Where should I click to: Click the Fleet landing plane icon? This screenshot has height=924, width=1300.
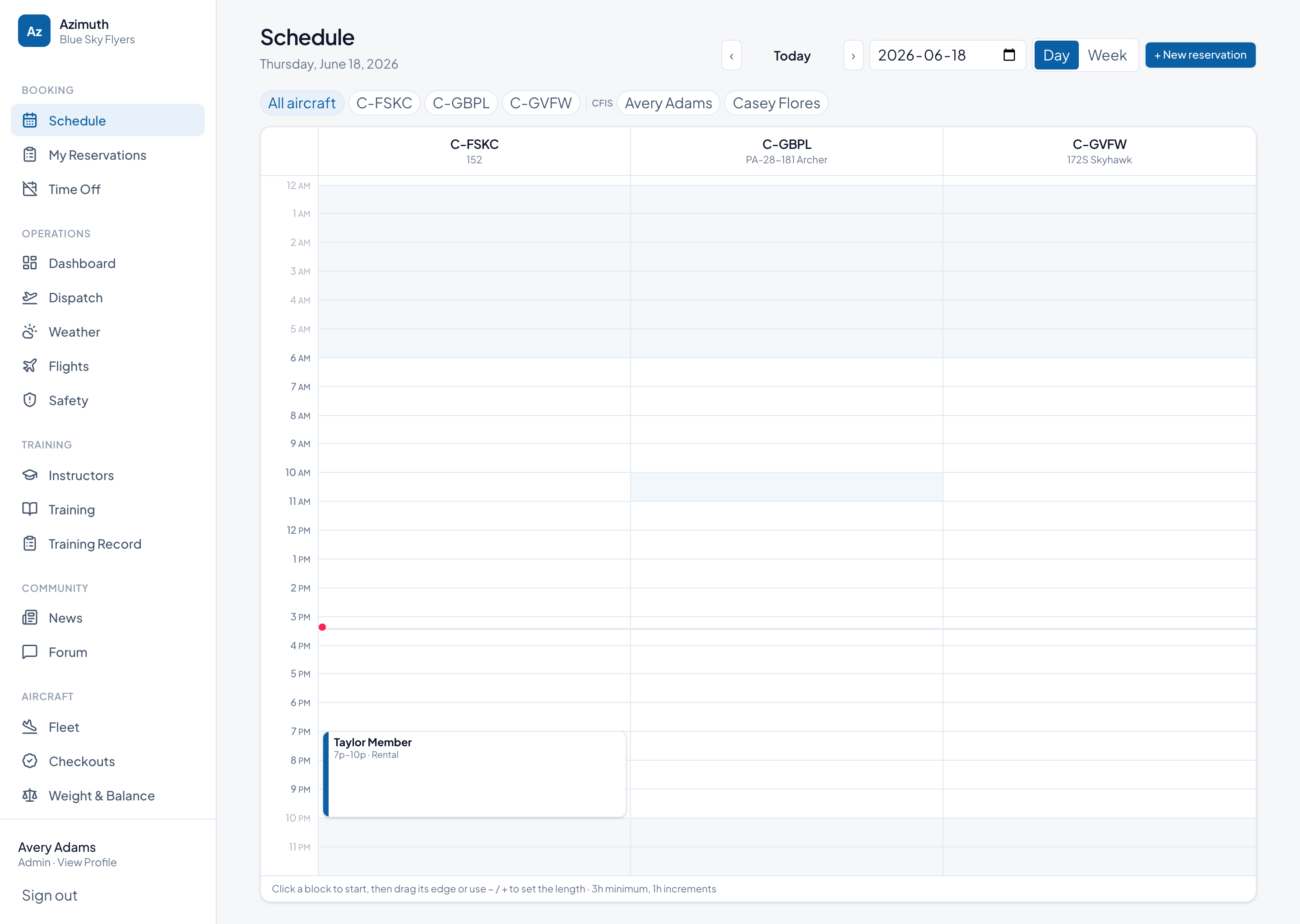pyautogui.click(x=30, y=726)
